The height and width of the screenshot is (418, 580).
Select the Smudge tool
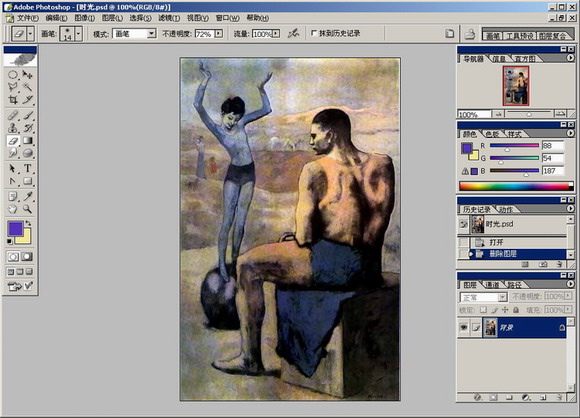coord(13,153)
